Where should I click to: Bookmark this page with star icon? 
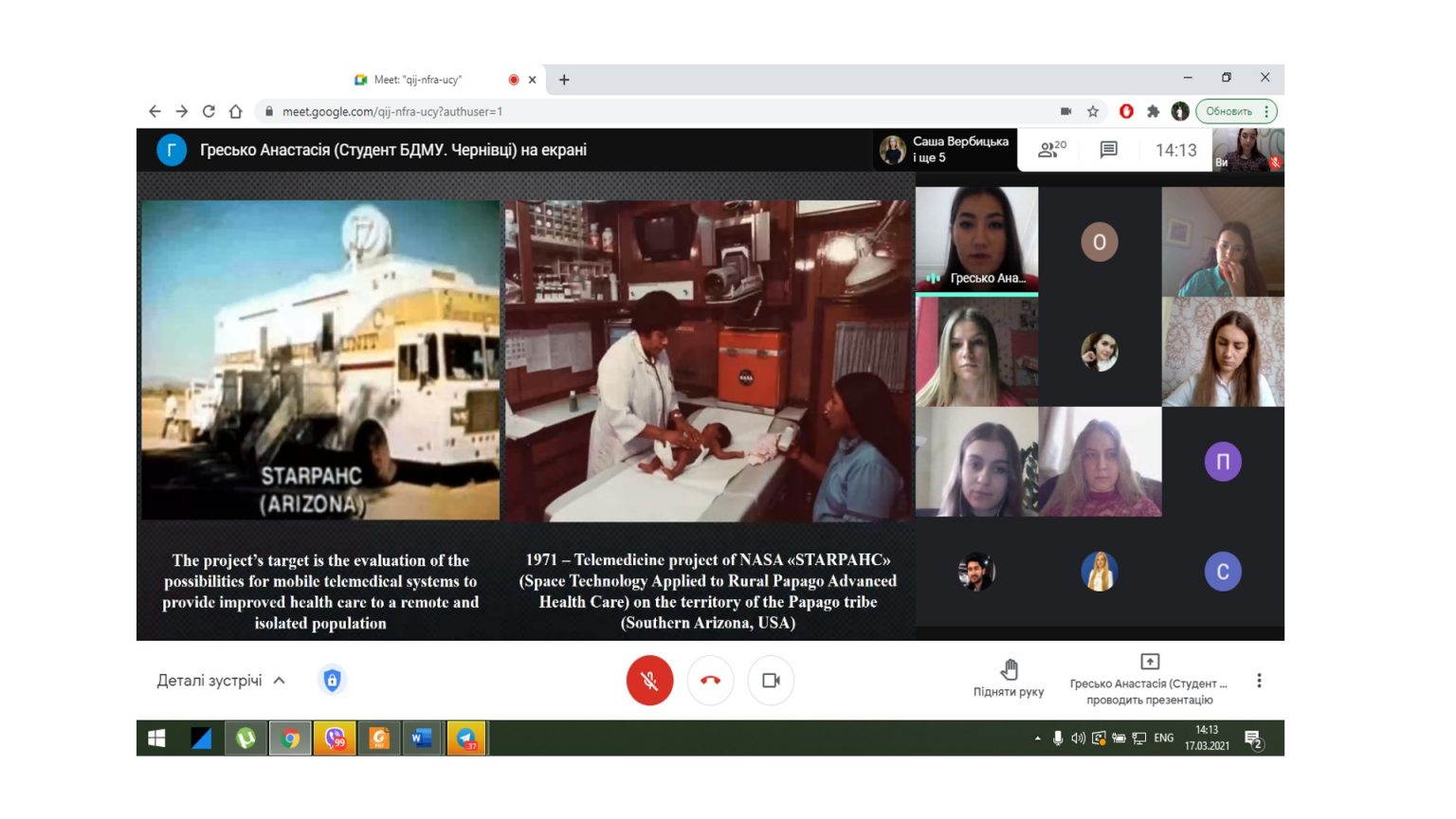point(1093,111)
